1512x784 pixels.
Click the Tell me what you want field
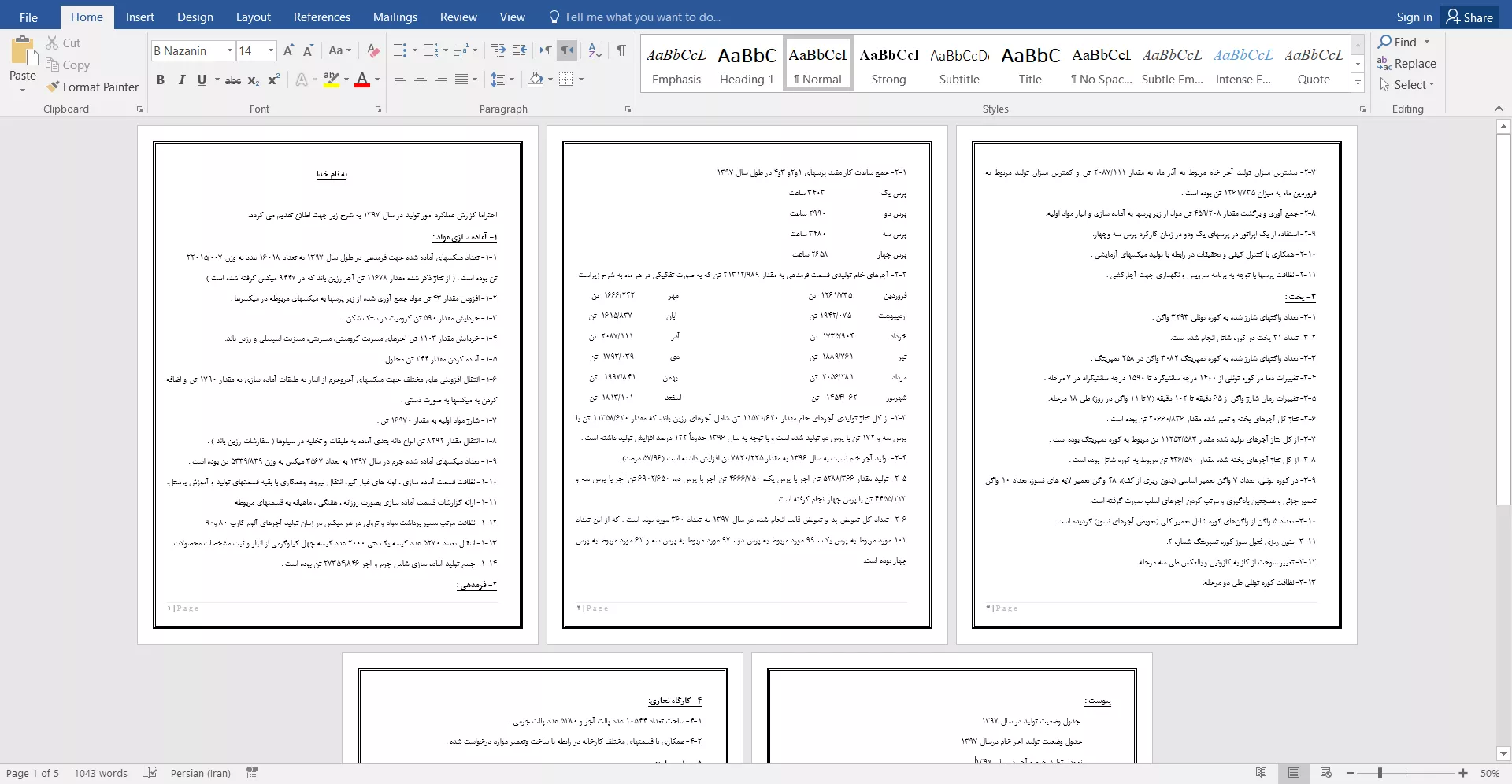(x=642, y=17)
